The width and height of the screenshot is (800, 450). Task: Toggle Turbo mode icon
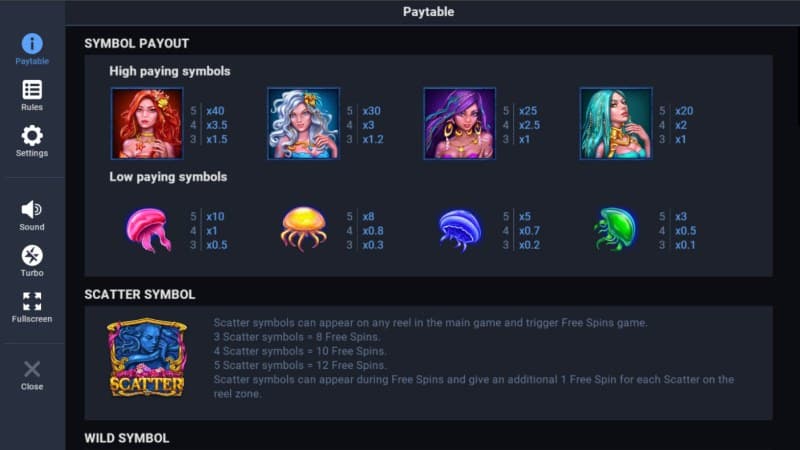pos(32,255)
